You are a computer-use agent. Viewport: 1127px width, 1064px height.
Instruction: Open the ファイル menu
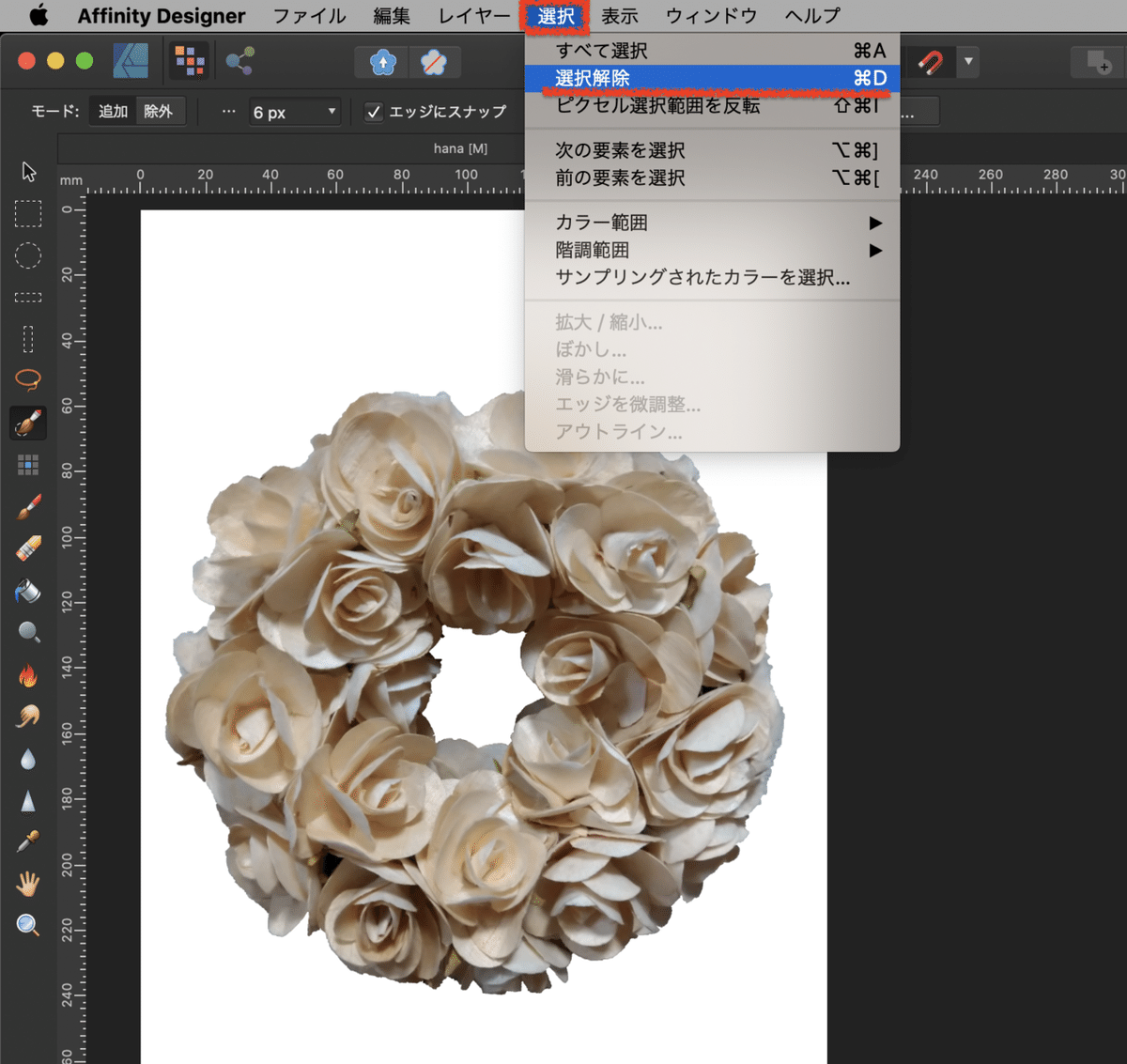(x=309, y=16)
